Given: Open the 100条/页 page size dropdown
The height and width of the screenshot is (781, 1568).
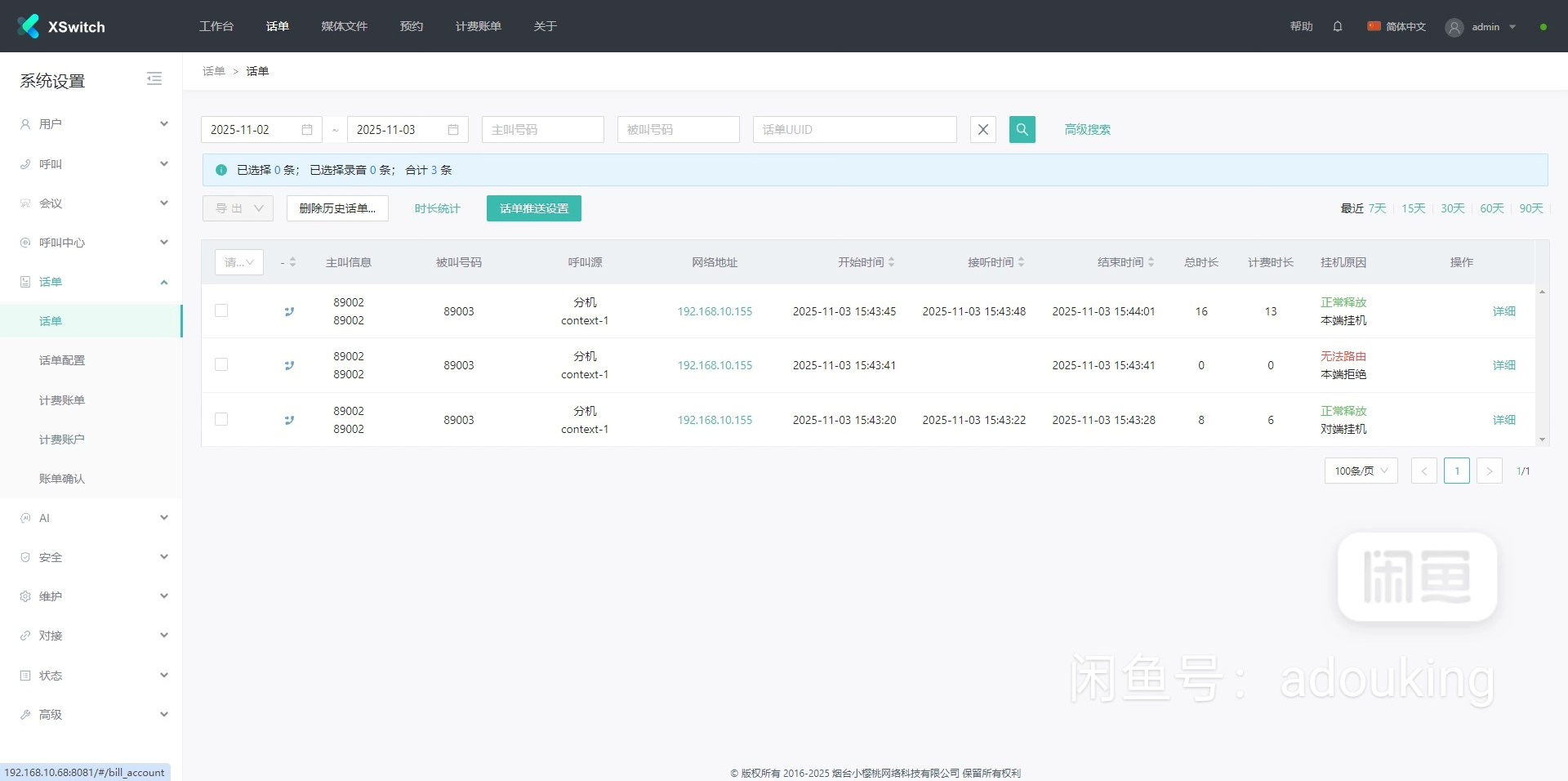Looking at the screenshot, I should [1361, 471].
